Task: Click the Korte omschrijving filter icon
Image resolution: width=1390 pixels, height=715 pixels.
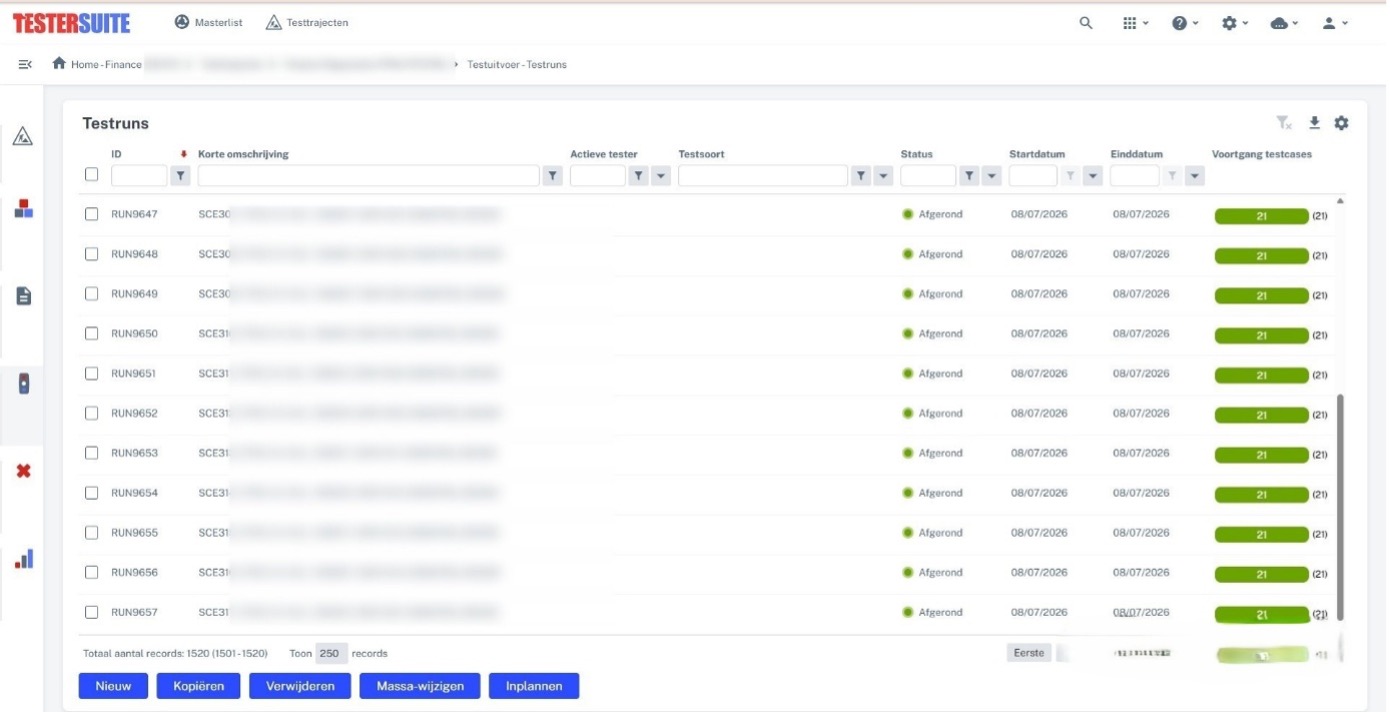Action: (552, 176)
